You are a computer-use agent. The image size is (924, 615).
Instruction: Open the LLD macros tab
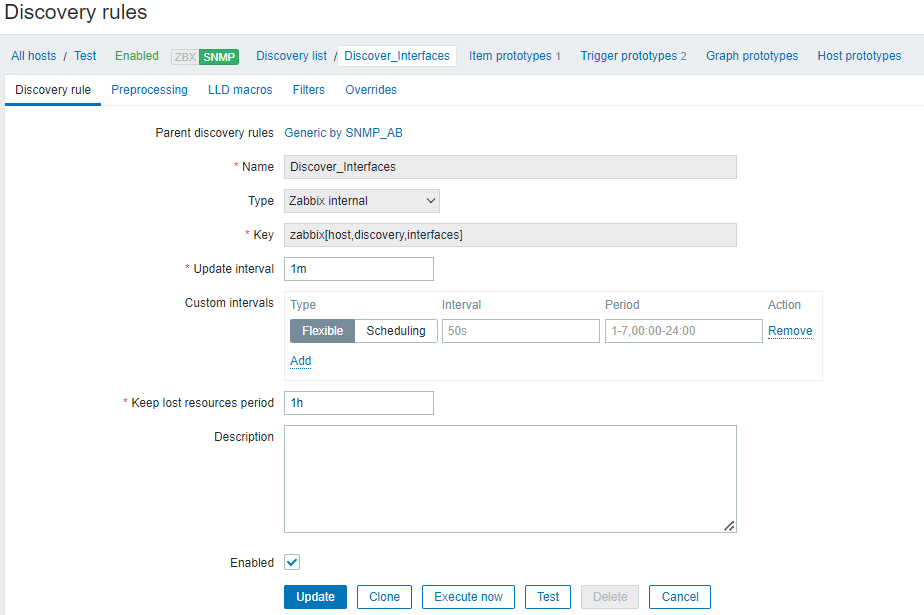(x=240, y=90)
